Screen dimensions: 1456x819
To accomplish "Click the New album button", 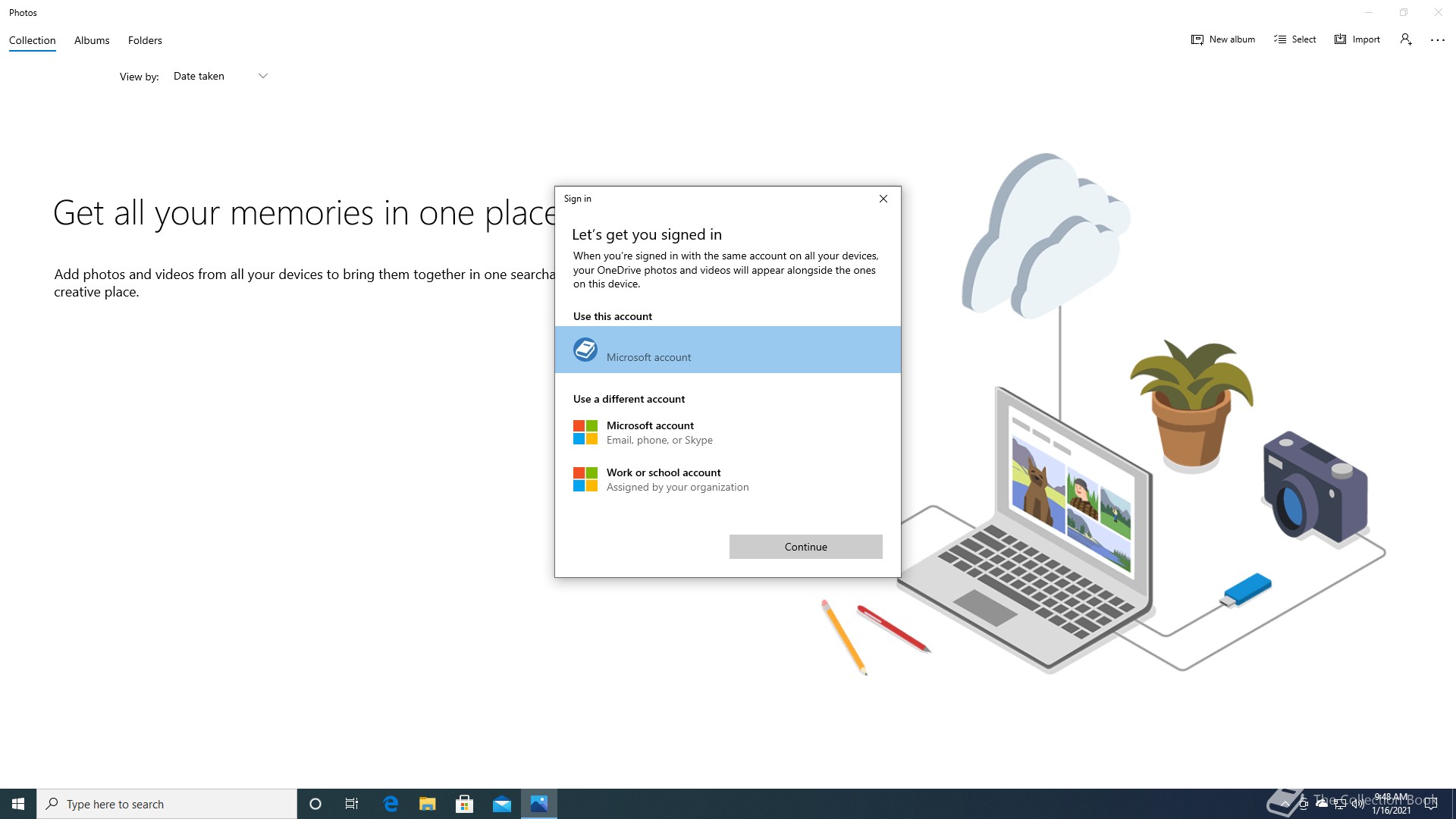I will tap(1222, 39).
